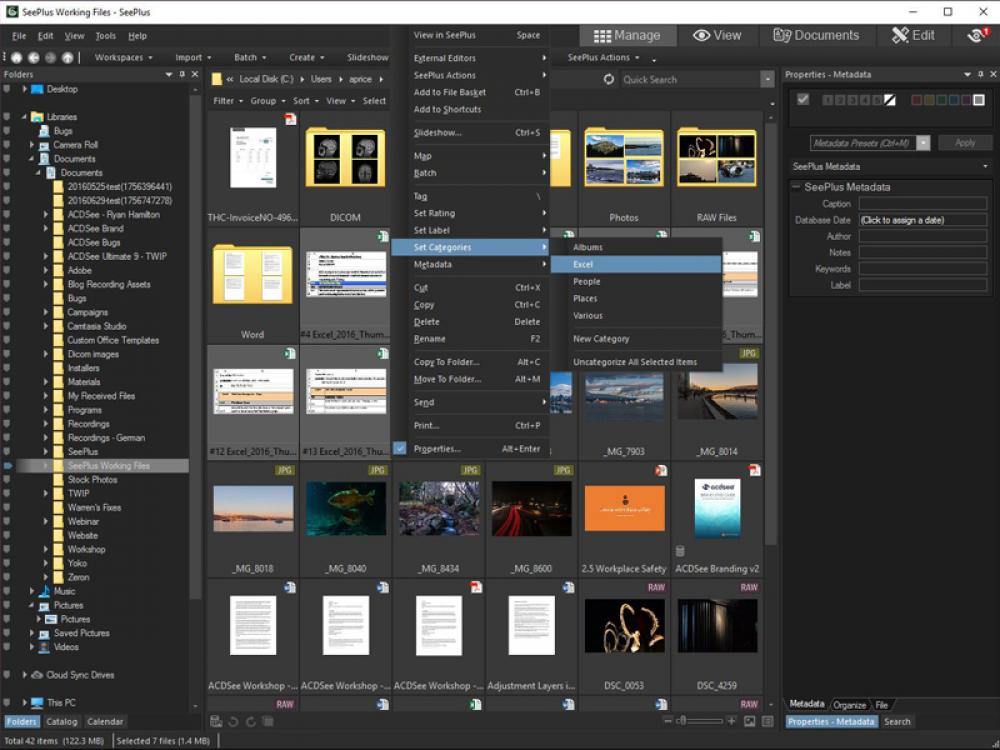Switch to the Edit mode icon
The image size is (1000, 750).
pyautogui.click(x=913, y=34)
